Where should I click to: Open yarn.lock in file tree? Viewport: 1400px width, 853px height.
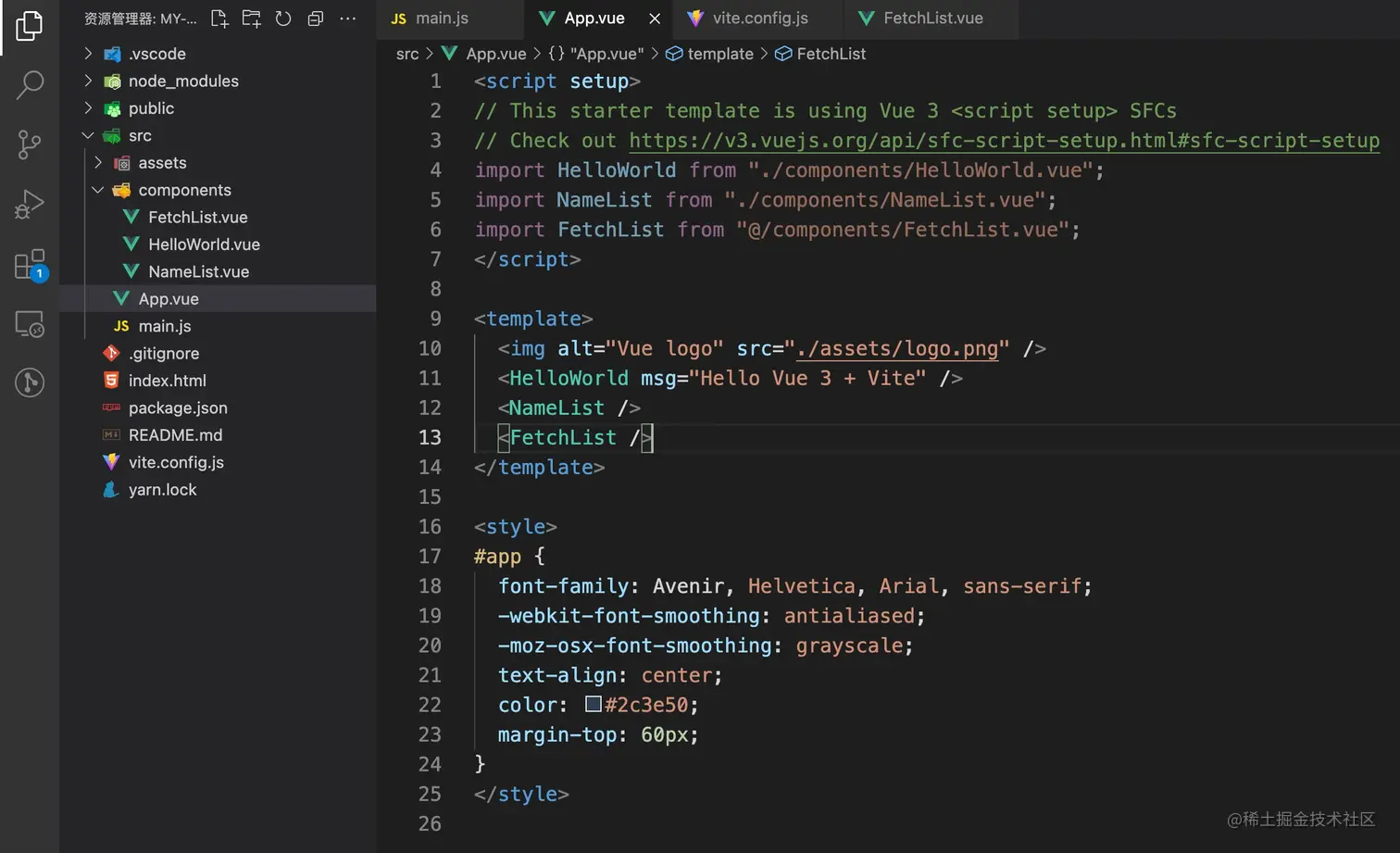point(218,489)
